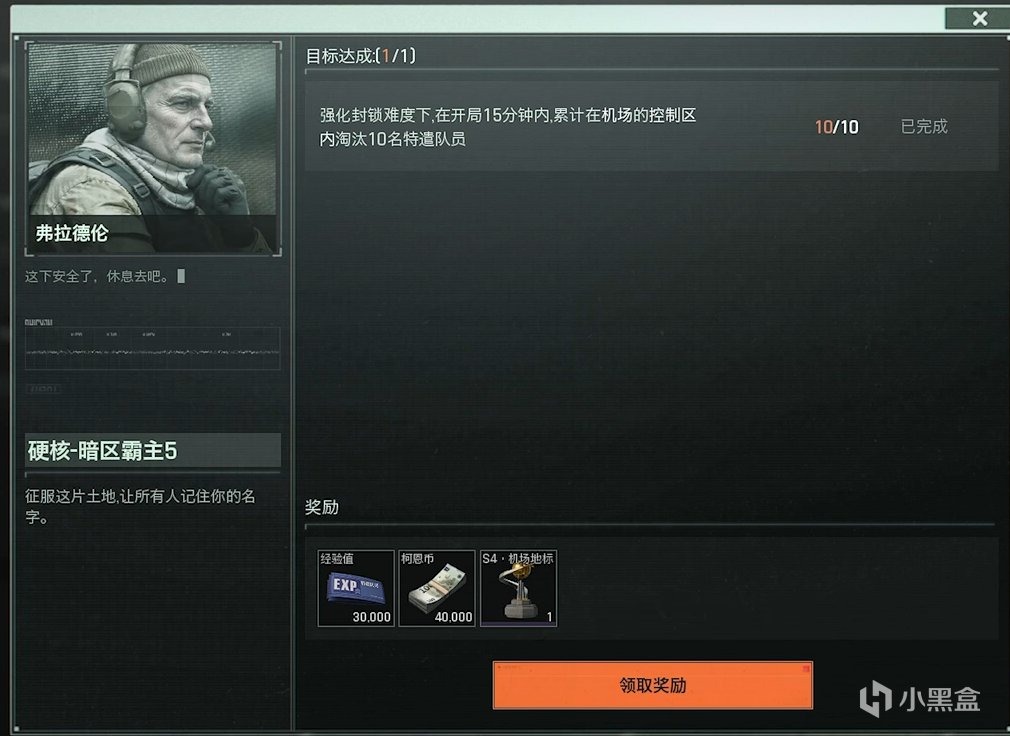Click the 经验值 EXP reward icon
The height and width of the screenshot is (736, 1010).
356,588
